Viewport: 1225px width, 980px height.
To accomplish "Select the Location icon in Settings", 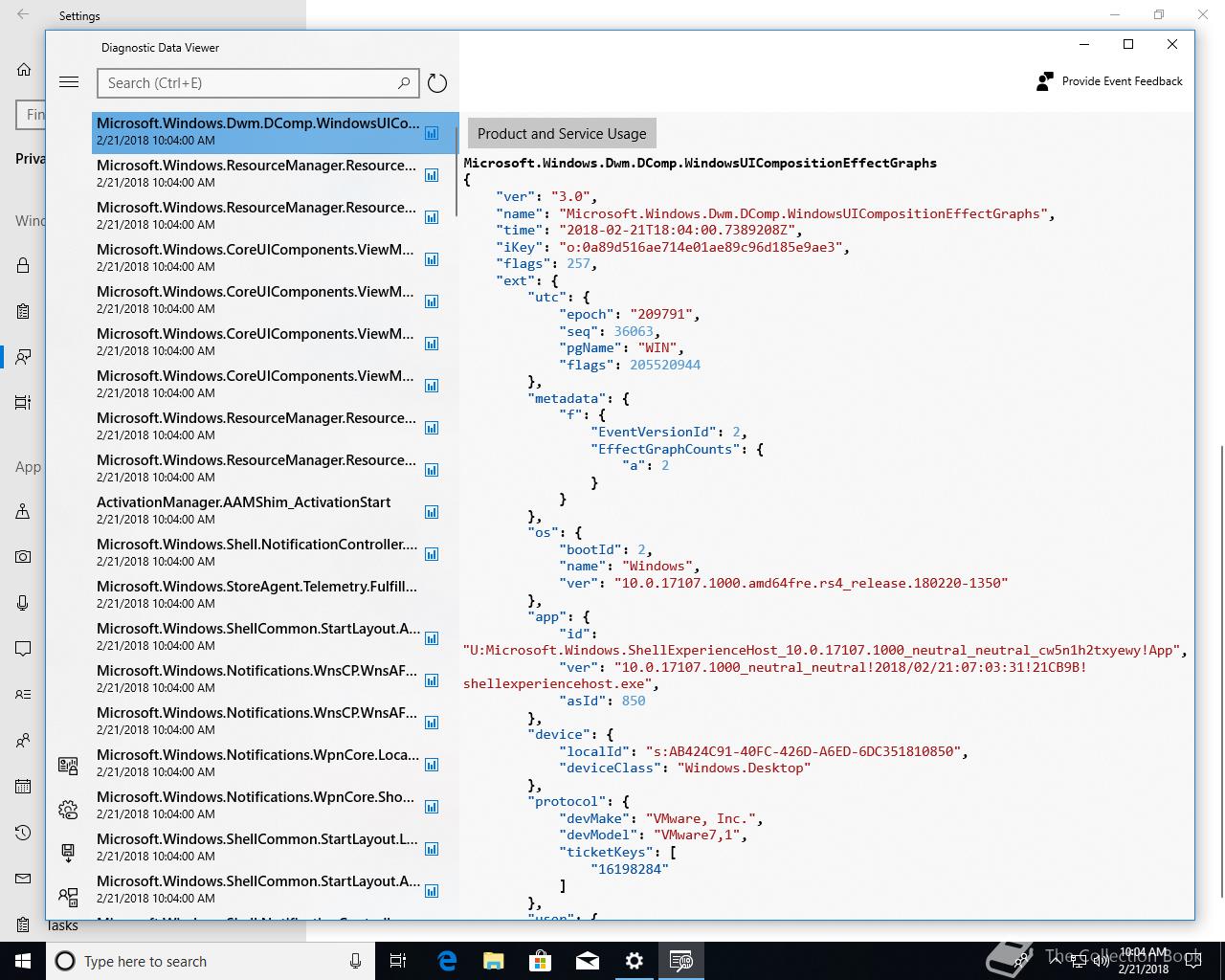I will [x=23, y=511].
